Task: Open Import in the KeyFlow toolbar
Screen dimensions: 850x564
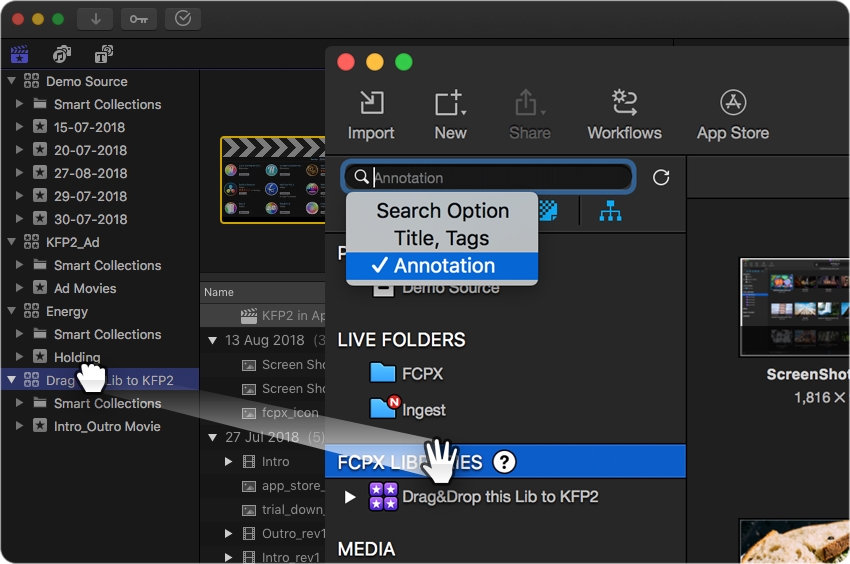Action: [371, 116]
